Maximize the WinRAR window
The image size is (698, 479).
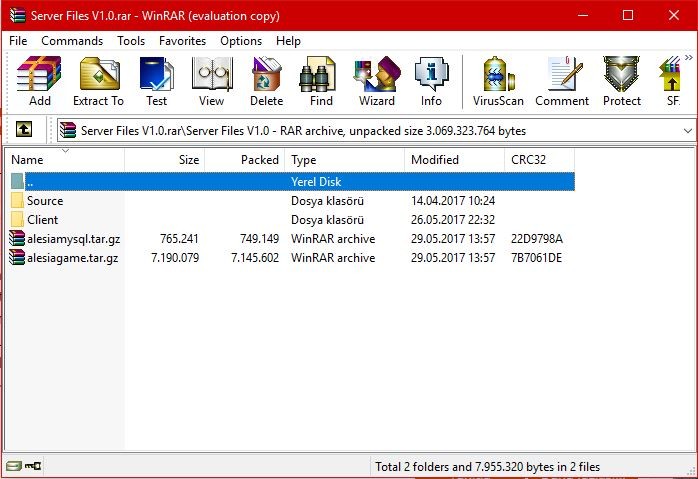pyautogui.click(x=628, y=15)
